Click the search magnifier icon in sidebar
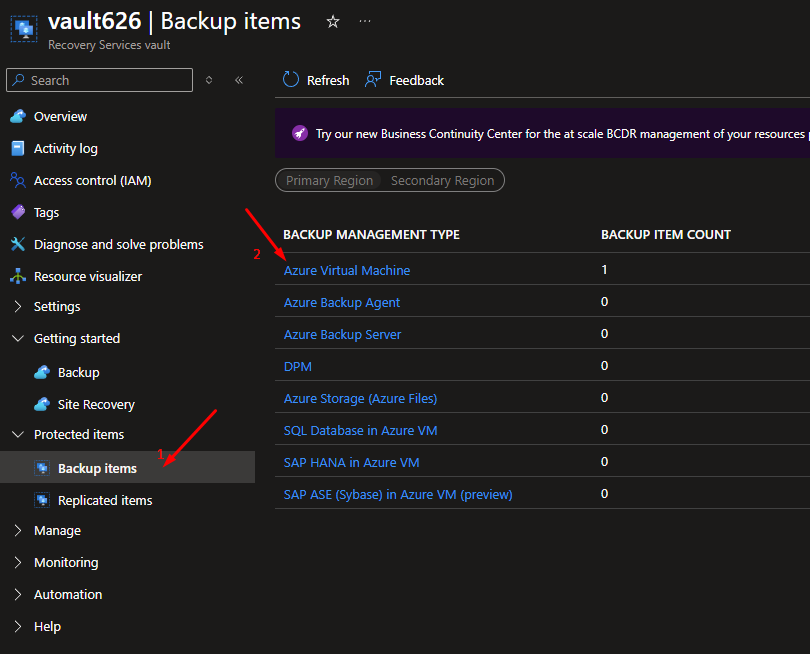Image resolution: width=810 pixels, height=654 pixels. click(x=19, y=80)
